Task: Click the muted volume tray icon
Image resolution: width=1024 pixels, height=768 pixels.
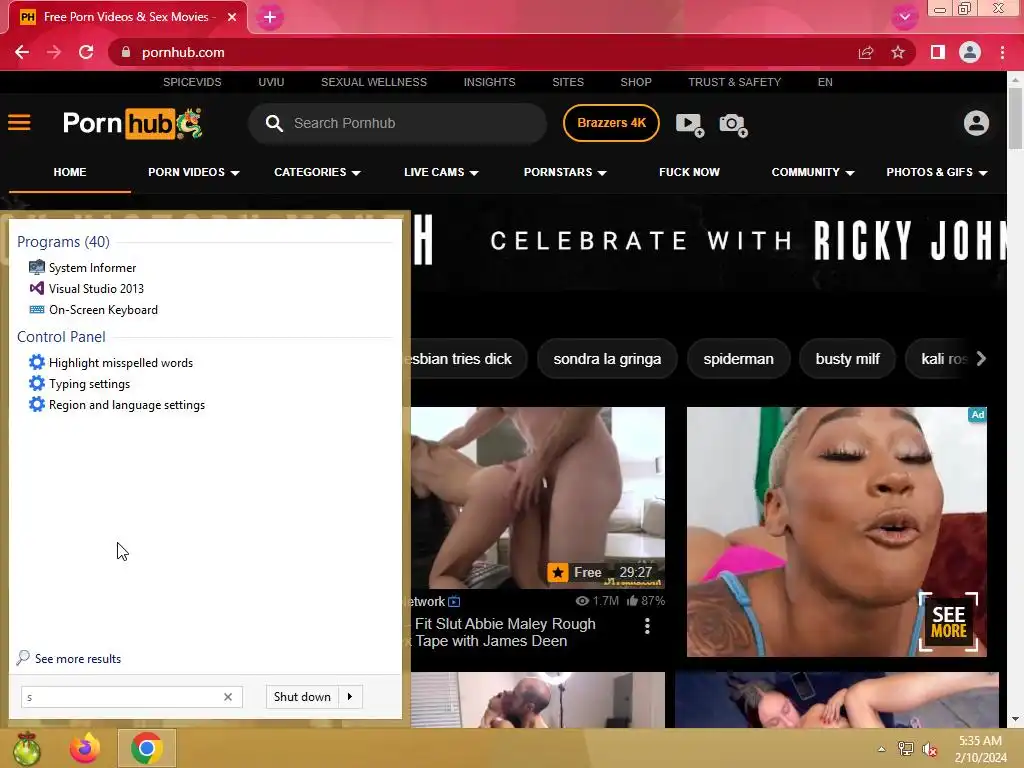Action: point(929,749)
